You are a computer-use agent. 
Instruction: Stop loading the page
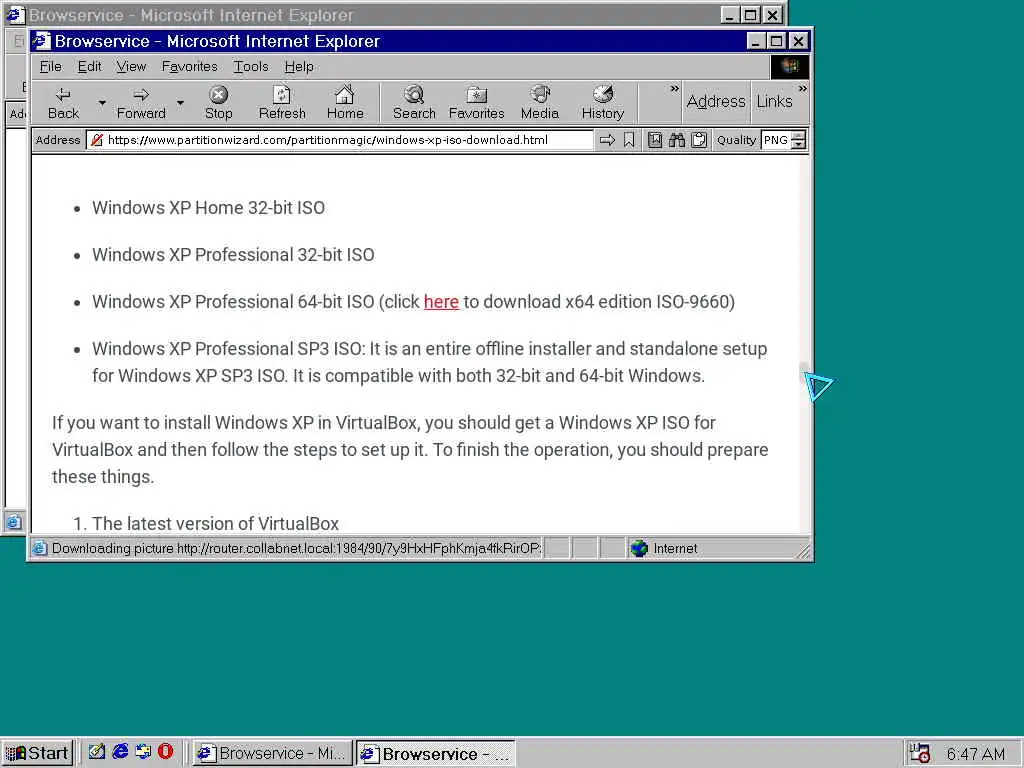(219, 103)
